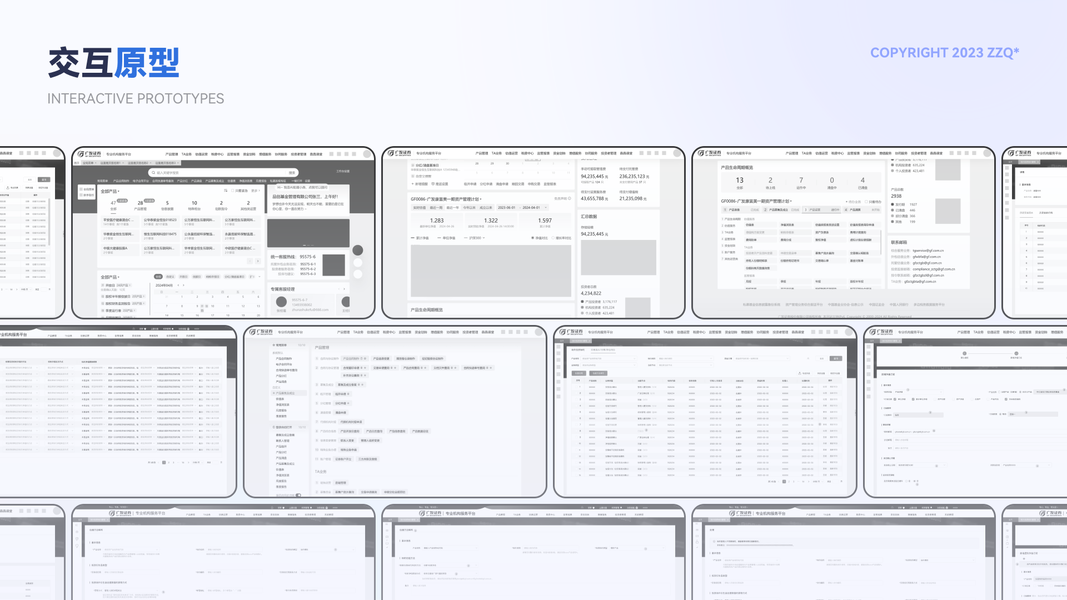Click the 产品管理 section heading in menu prototype
Screen dimensions: 1067x600
point(322,348)
